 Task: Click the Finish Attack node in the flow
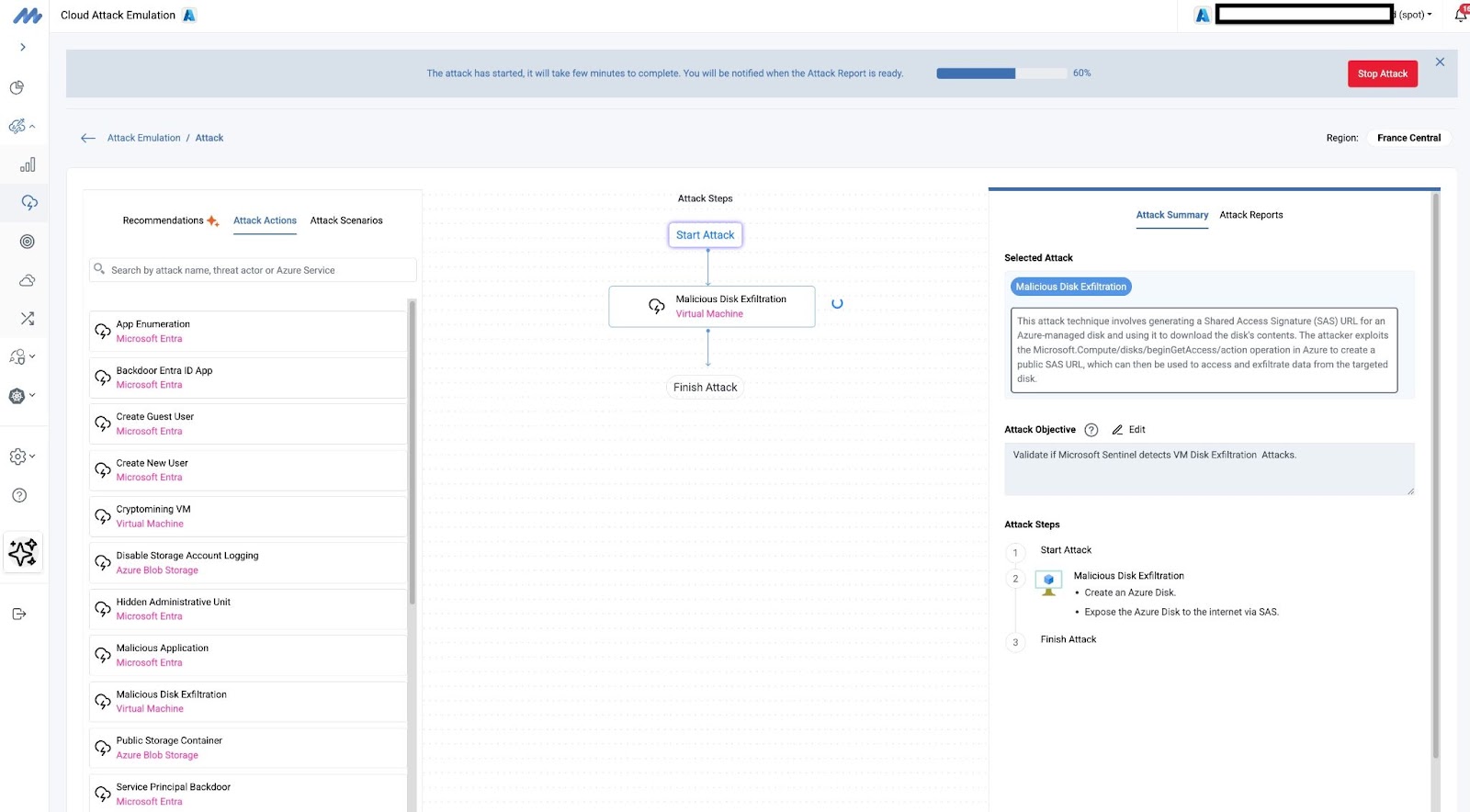[706, 388]
